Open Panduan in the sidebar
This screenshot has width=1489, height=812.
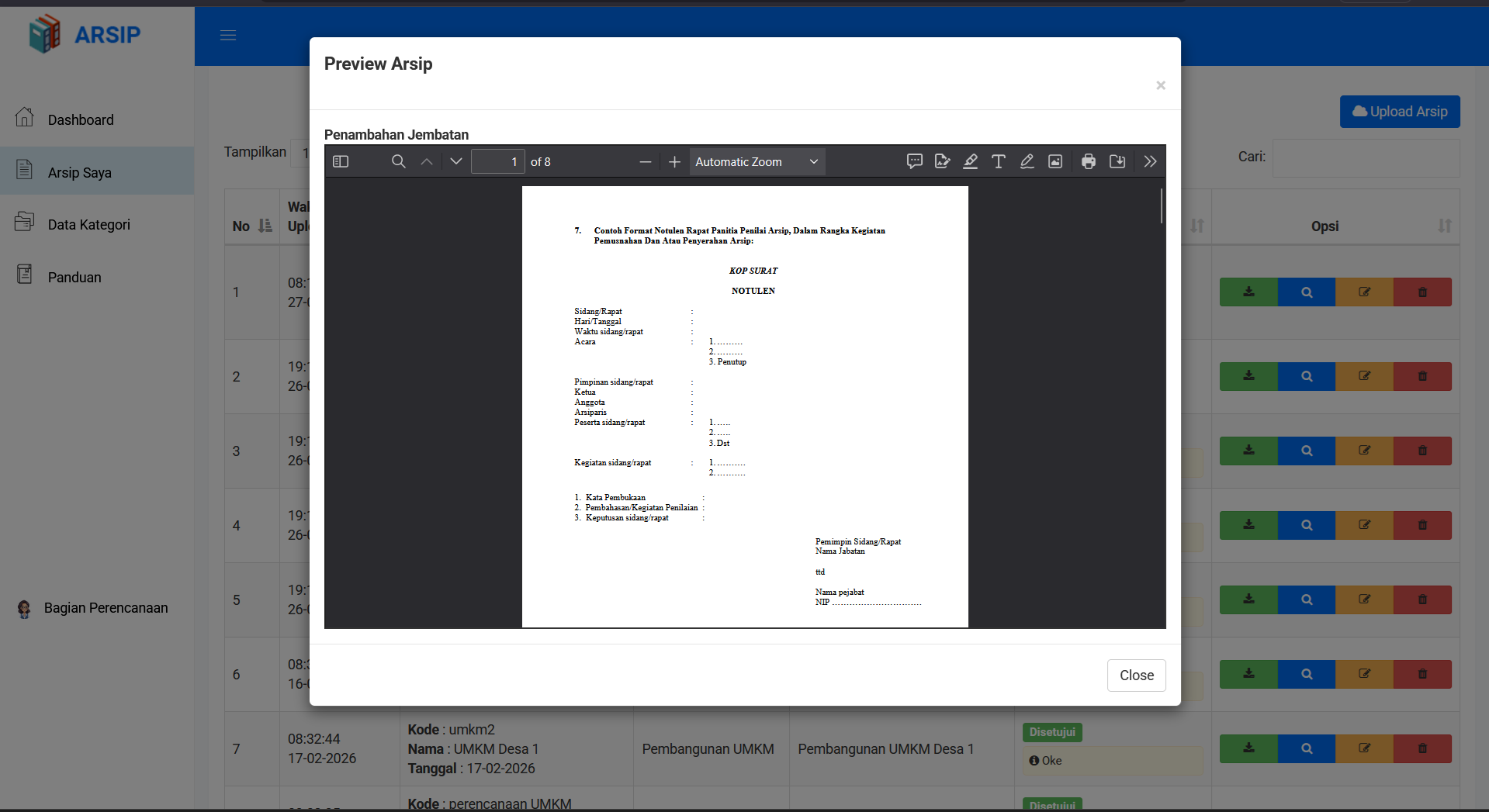[97, 276]
